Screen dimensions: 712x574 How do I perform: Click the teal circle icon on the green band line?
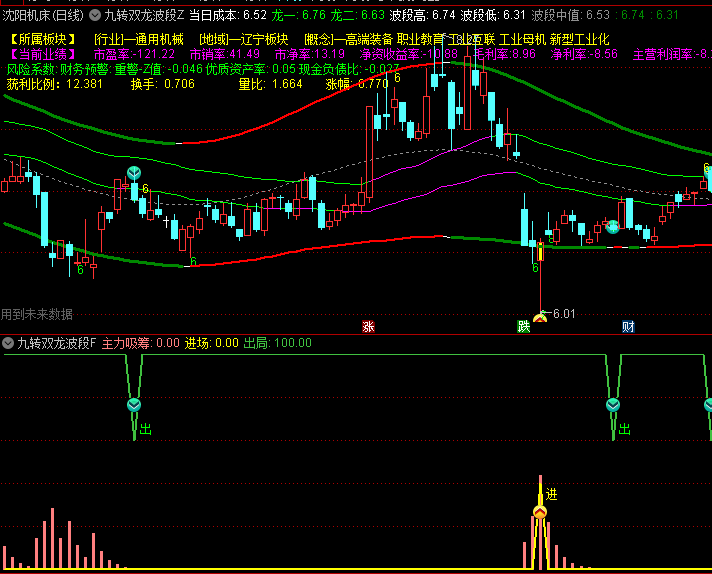click(613, 227)
